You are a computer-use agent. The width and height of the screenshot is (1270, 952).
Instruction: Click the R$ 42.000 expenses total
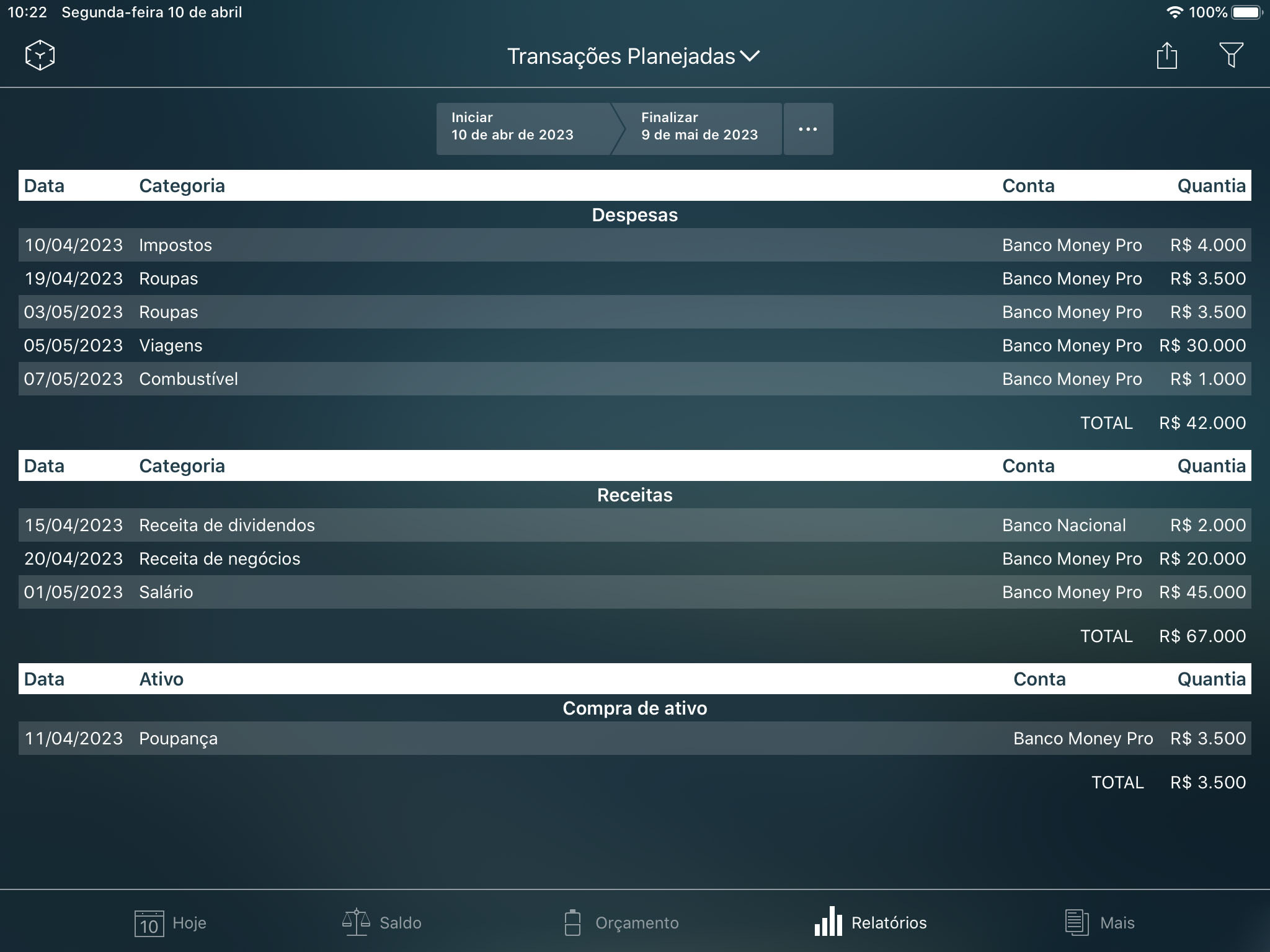click(x=1202, y=423)
